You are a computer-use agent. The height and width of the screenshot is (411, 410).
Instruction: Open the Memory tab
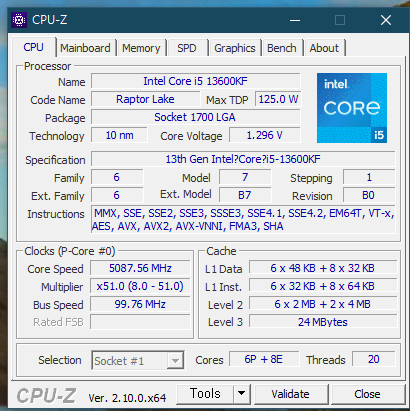(141, 48)
